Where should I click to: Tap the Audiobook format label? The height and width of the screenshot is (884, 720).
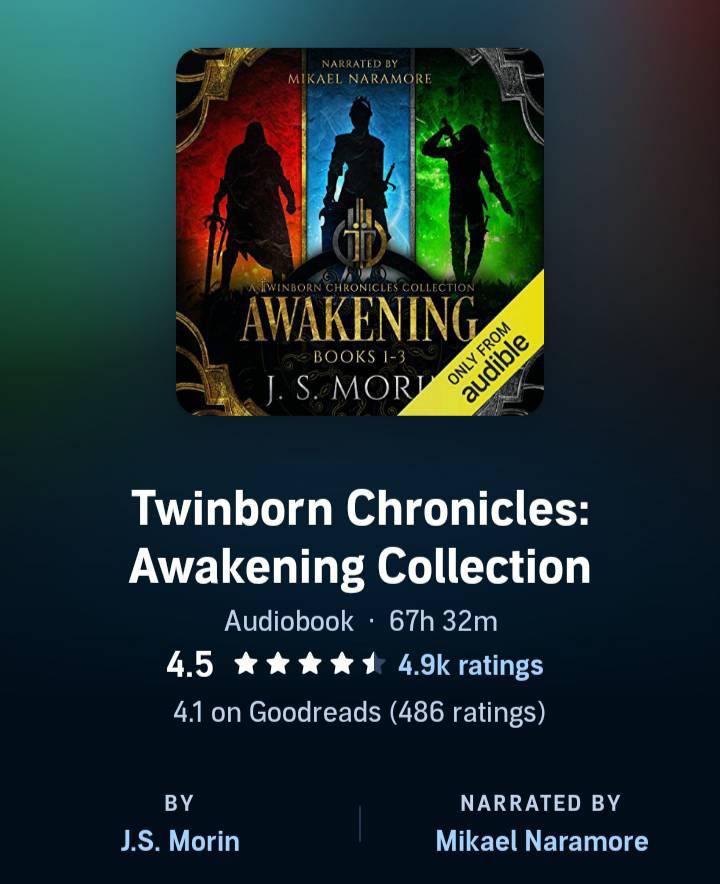pyautogui.click(x=289, y=621)
